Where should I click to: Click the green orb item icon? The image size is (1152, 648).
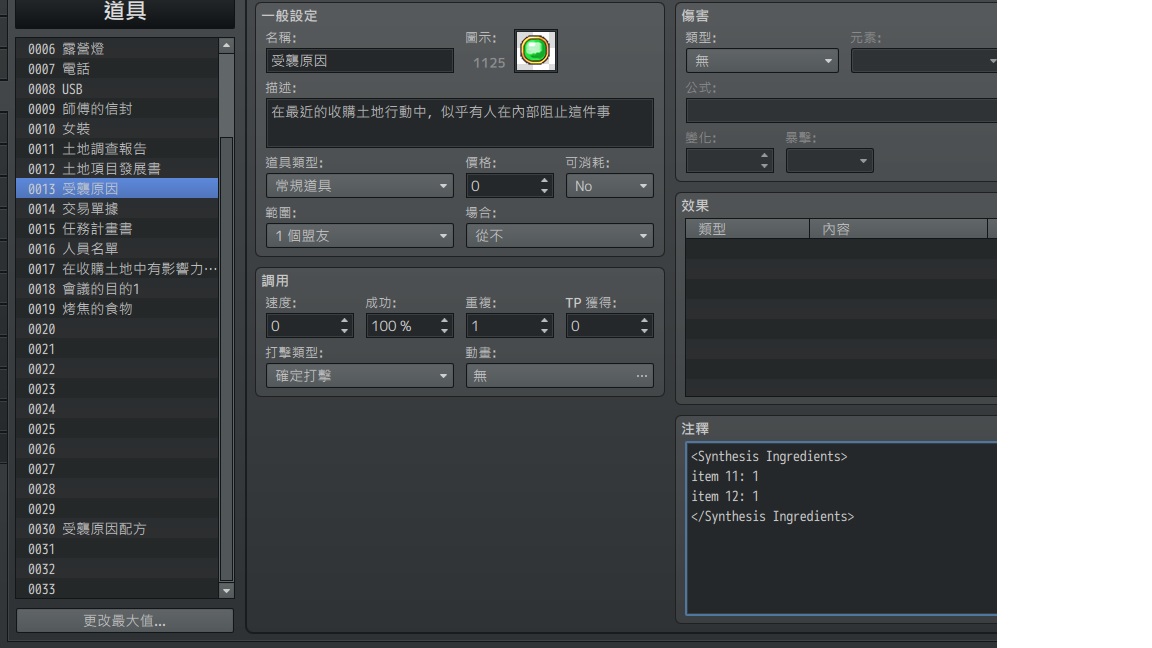[536, 51]
